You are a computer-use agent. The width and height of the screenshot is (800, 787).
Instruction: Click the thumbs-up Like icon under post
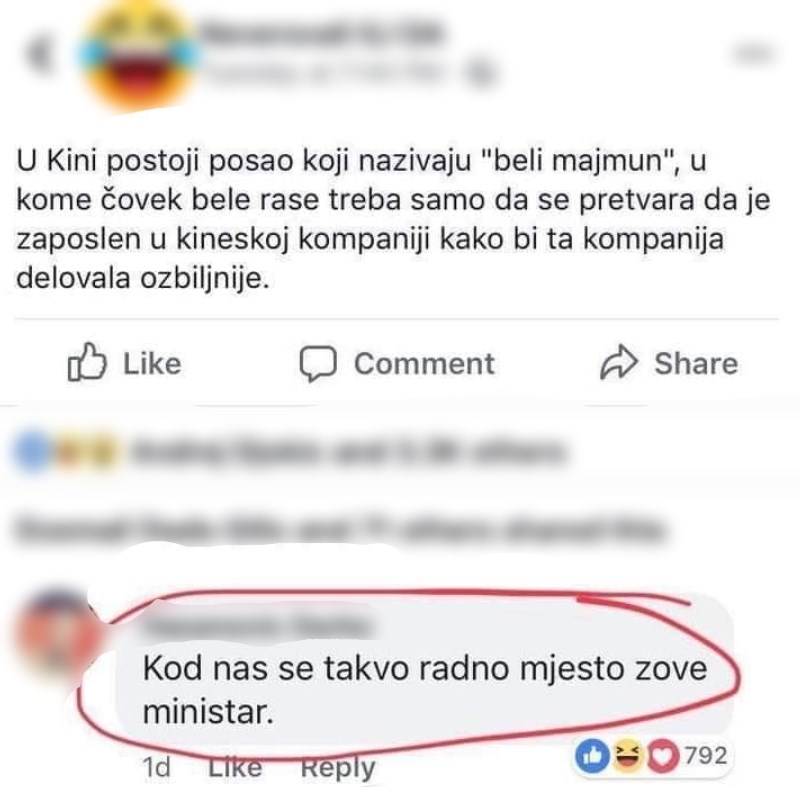click(x=87, y=362)
